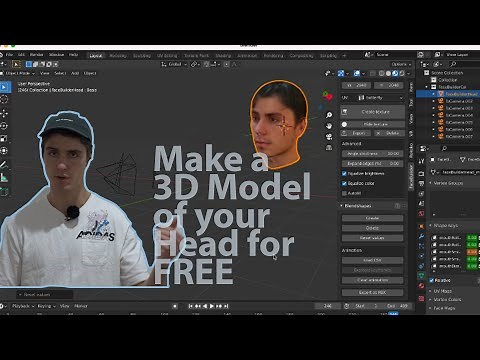Open the Global transform orientation dropdown
Screen dimensions: 480x360
(174, 64)
